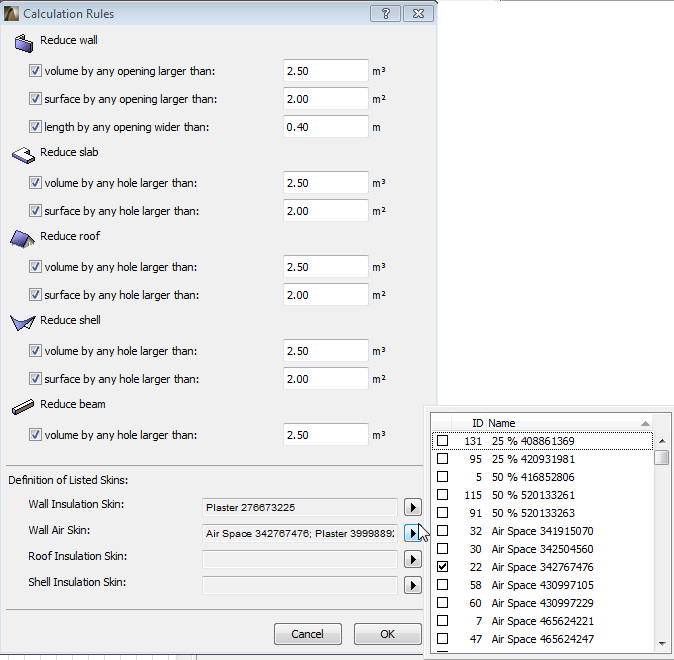Check the box for Air Space 430997105
Image resolution: width=674 pixels, height=660 pixels.
point(442,585)
